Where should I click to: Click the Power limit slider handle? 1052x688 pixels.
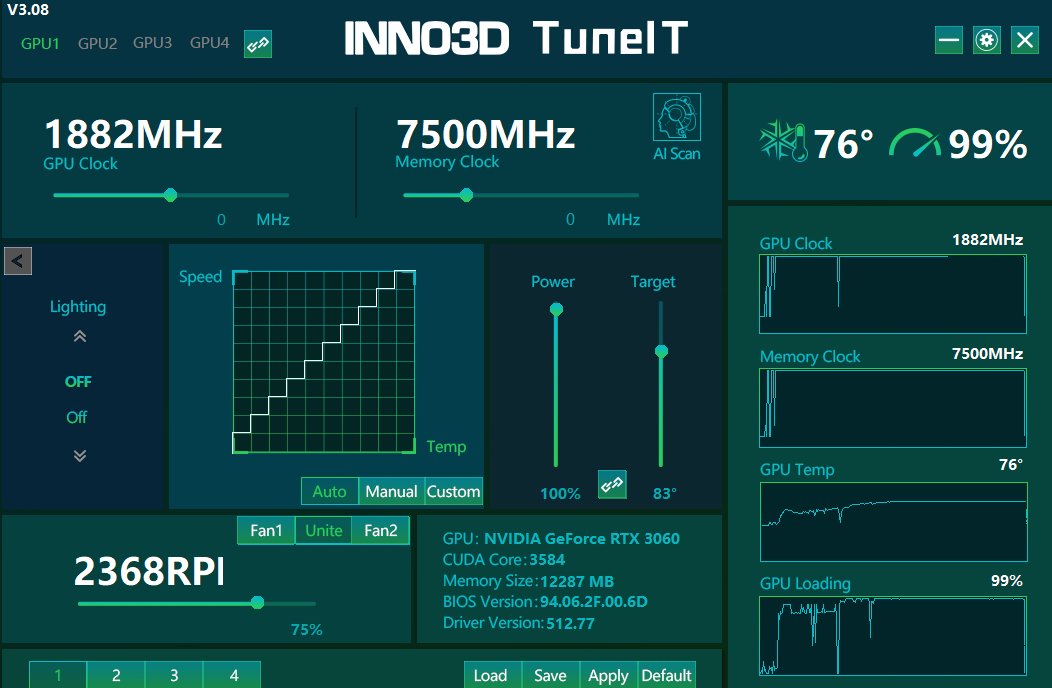556,309
